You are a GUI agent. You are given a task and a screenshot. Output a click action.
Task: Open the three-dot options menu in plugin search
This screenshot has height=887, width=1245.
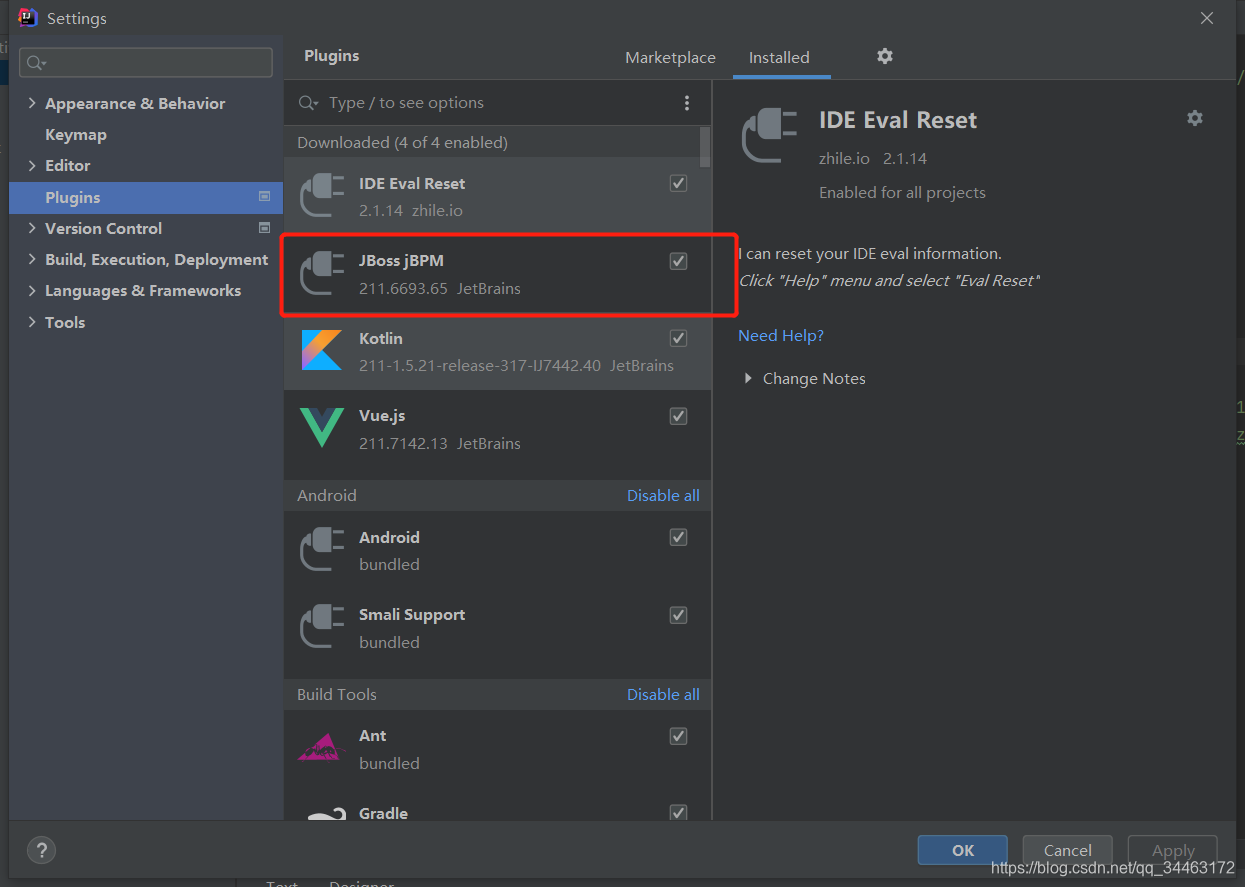click(x=687, y=103)
